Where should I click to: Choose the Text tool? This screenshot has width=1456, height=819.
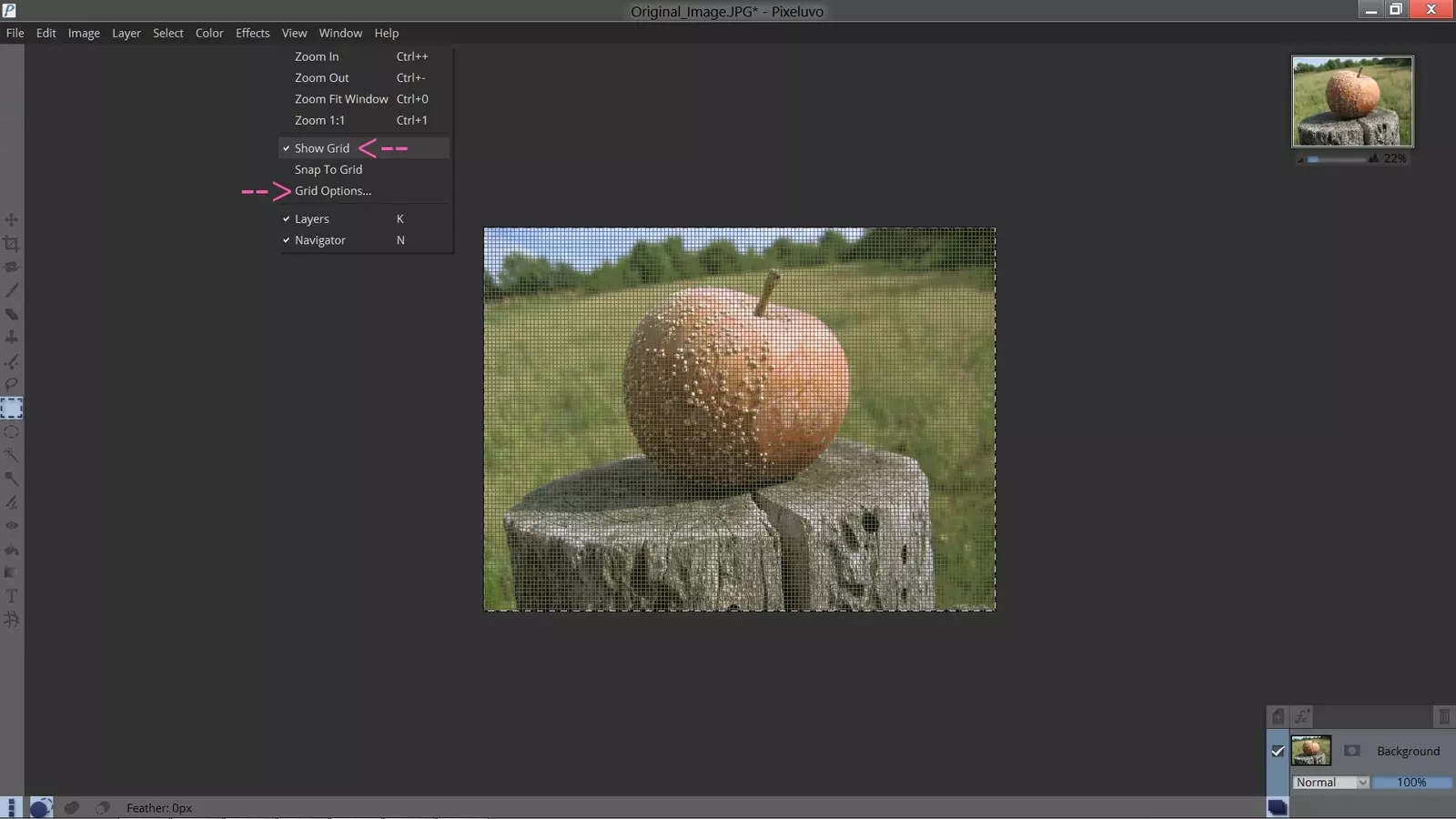pos(12,596)
